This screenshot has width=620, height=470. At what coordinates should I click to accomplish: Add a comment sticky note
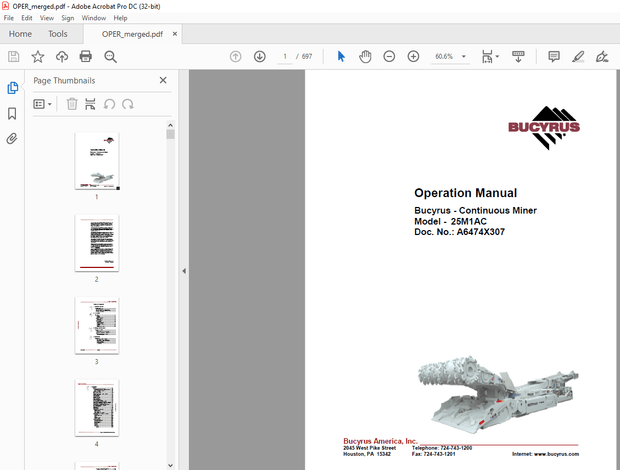tap(554, 57)
